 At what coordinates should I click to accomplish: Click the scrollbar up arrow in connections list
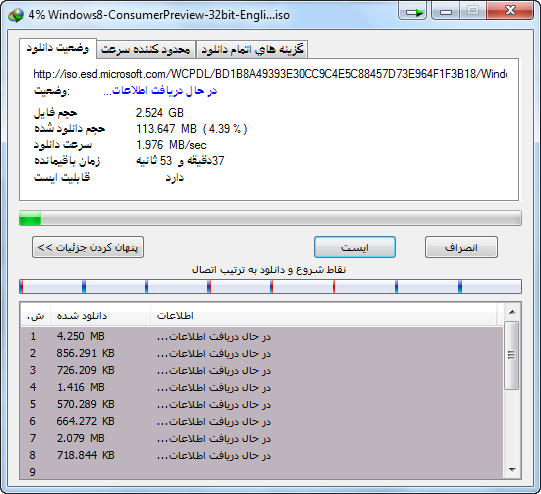(x=512, y=312)
